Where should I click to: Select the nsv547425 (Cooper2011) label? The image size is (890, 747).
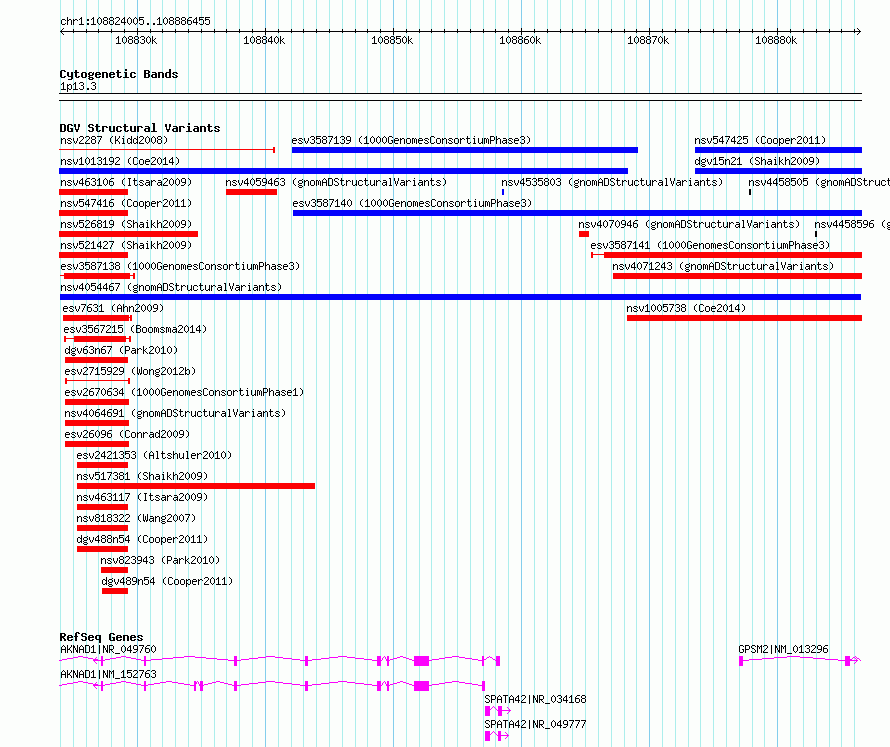point(760,140)
